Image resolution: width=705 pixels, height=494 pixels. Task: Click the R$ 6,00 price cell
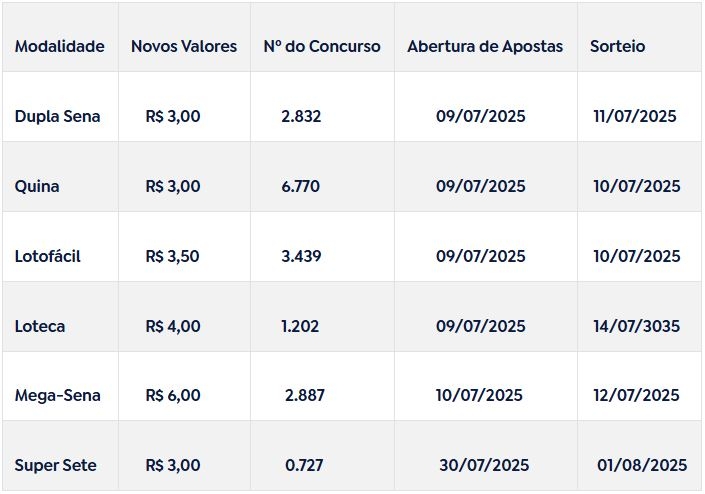point(173,396)
